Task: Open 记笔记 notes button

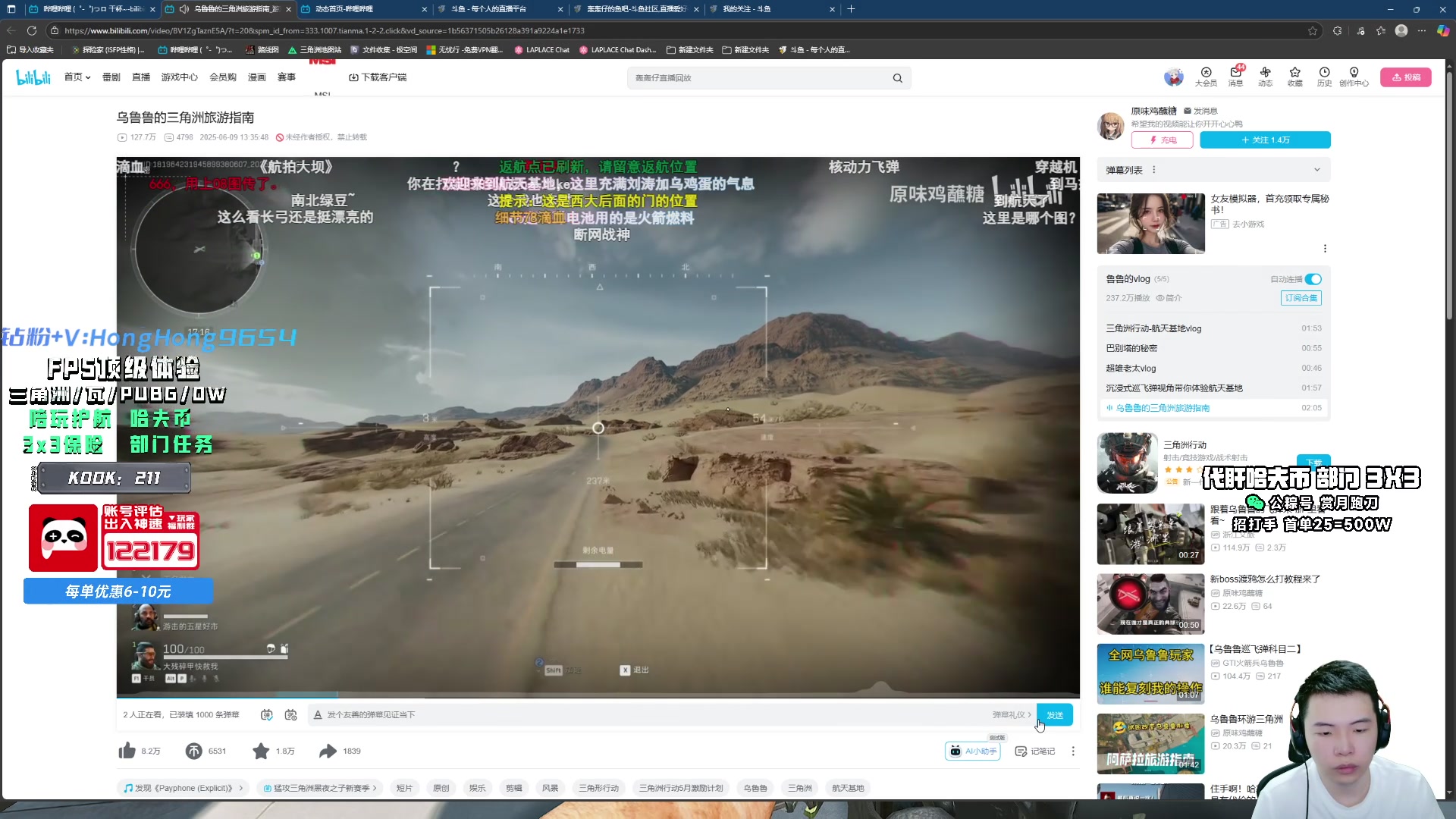Action: point(1035,751)
